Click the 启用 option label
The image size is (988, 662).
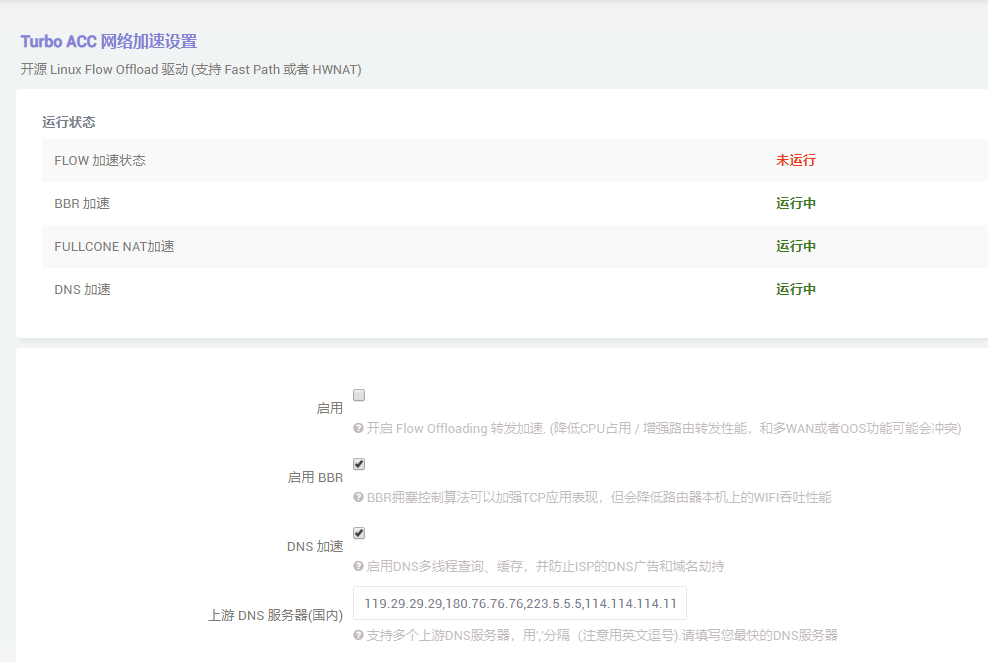pyautogui.click(x=330, y=409)
